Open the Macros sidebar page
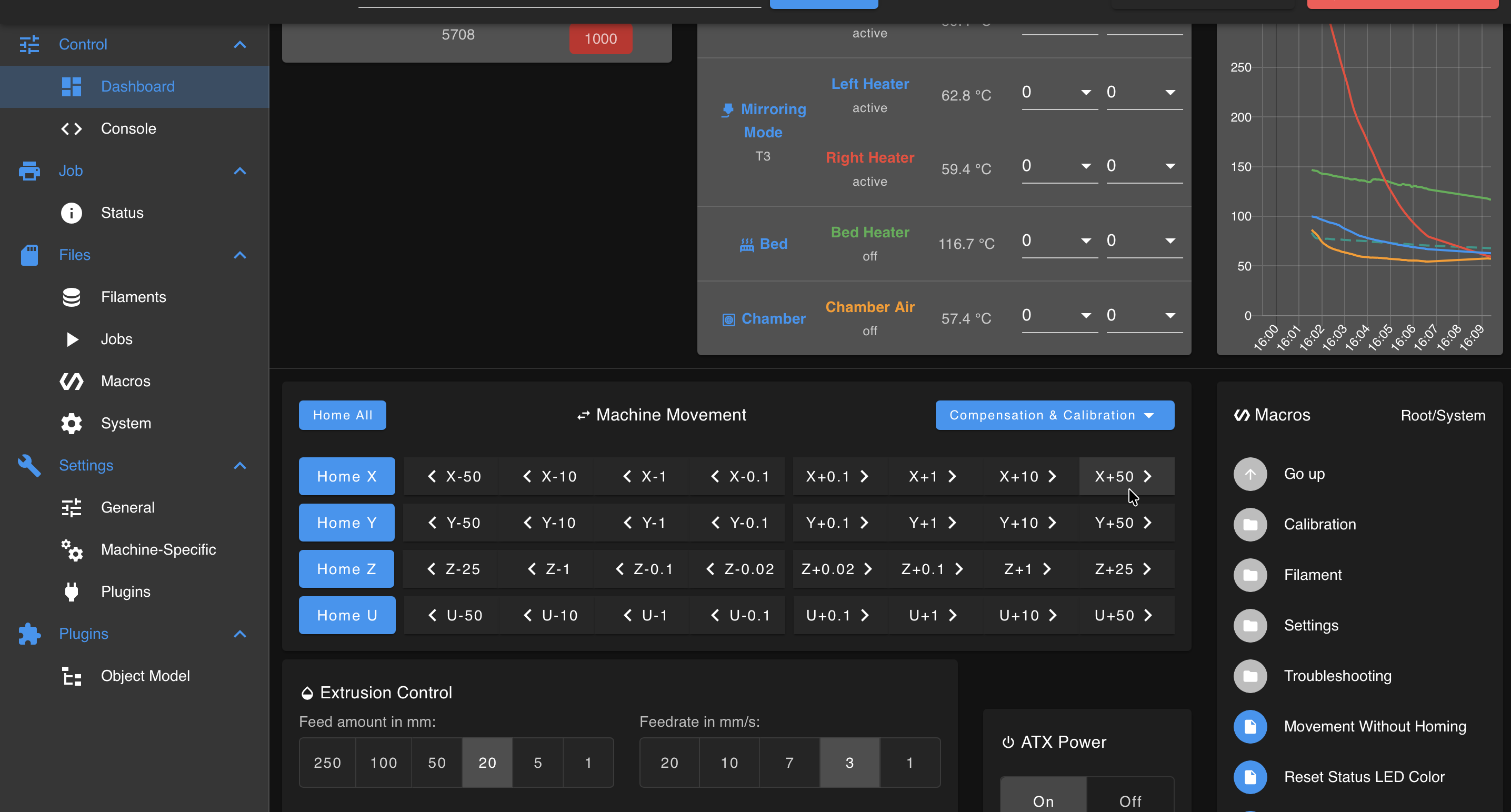Viewport: 1511px width, 812px height. coord(134,382)
